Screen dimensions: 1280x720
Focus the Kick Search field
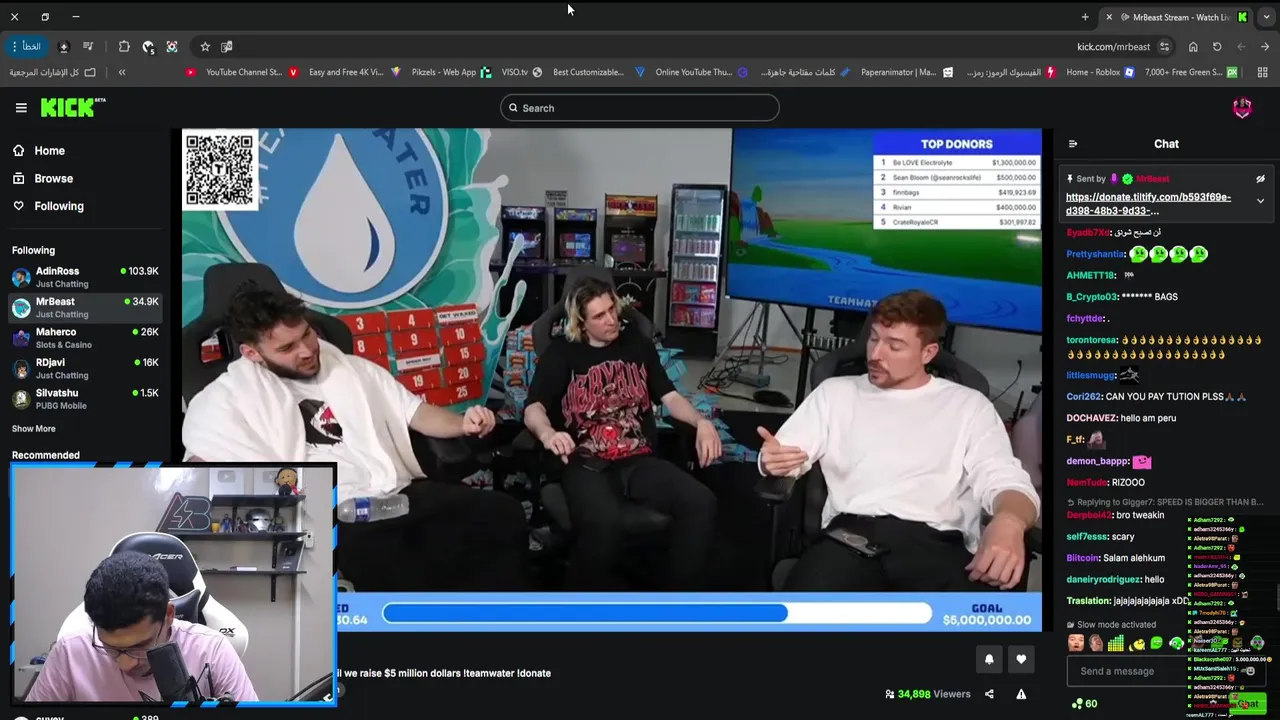(x=640, y=108)
